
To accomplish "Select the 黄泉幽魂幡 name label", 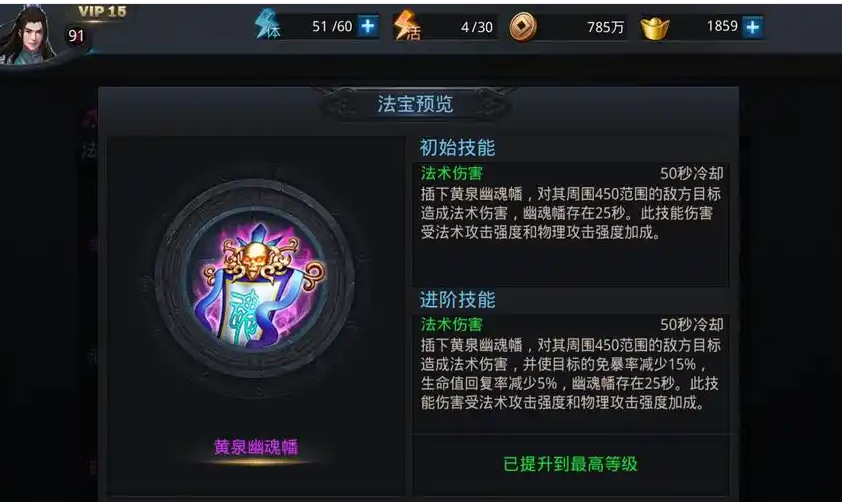I will tap(256, 446).
